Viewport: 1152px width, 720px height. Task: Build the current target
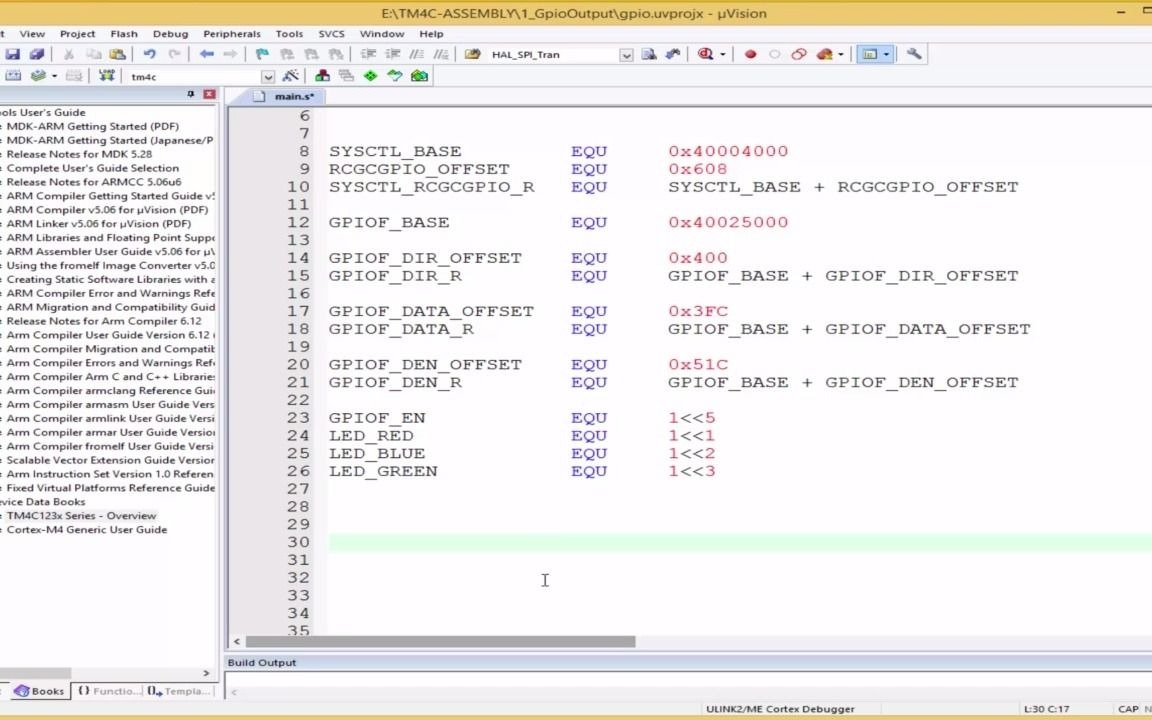click(x=36, y=75)
